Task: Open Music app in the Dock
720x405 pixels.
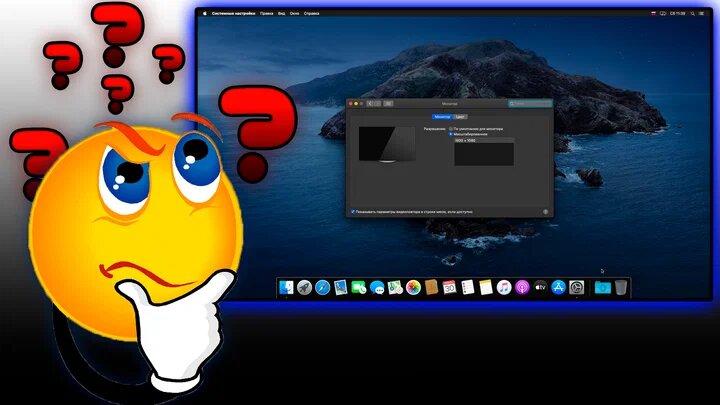Action: (x=504, y=288)
